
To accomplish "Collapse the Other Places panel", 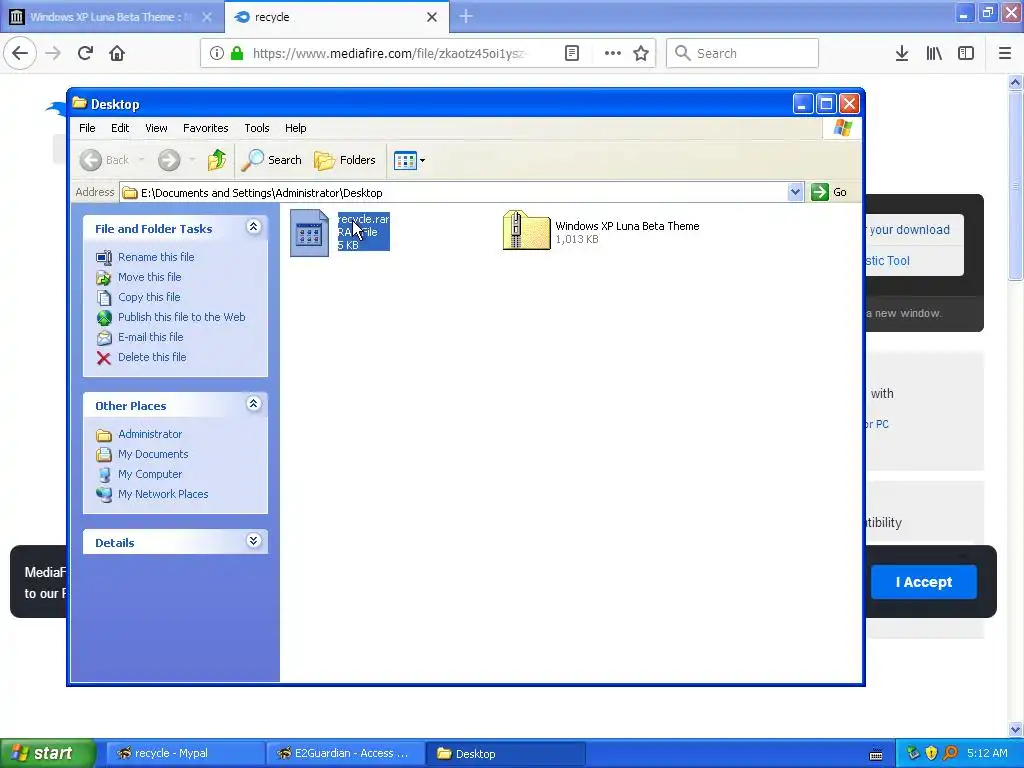I will pos(253,404).
